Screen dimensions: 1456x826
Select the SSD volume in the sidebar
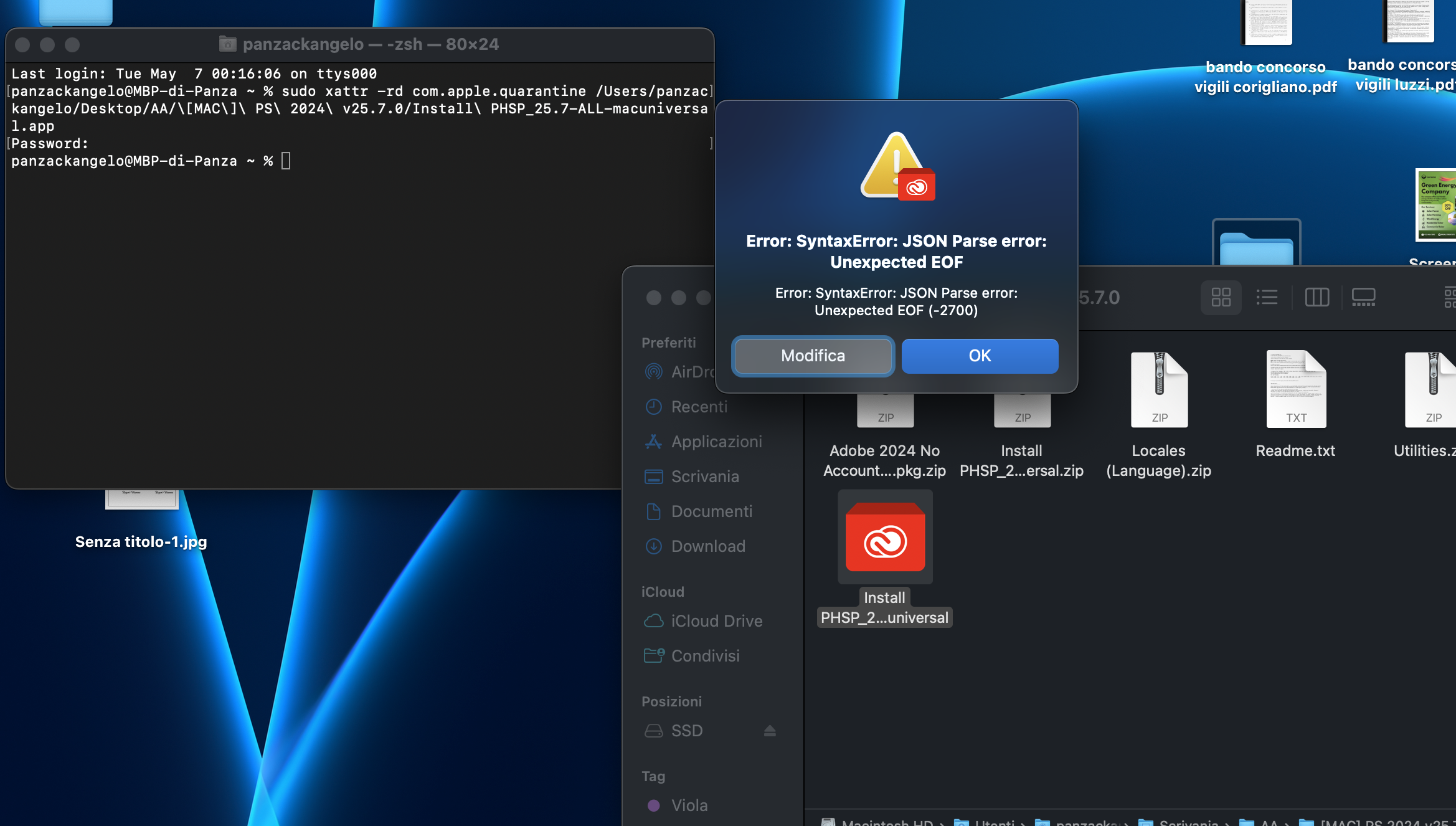pos(673,731)
